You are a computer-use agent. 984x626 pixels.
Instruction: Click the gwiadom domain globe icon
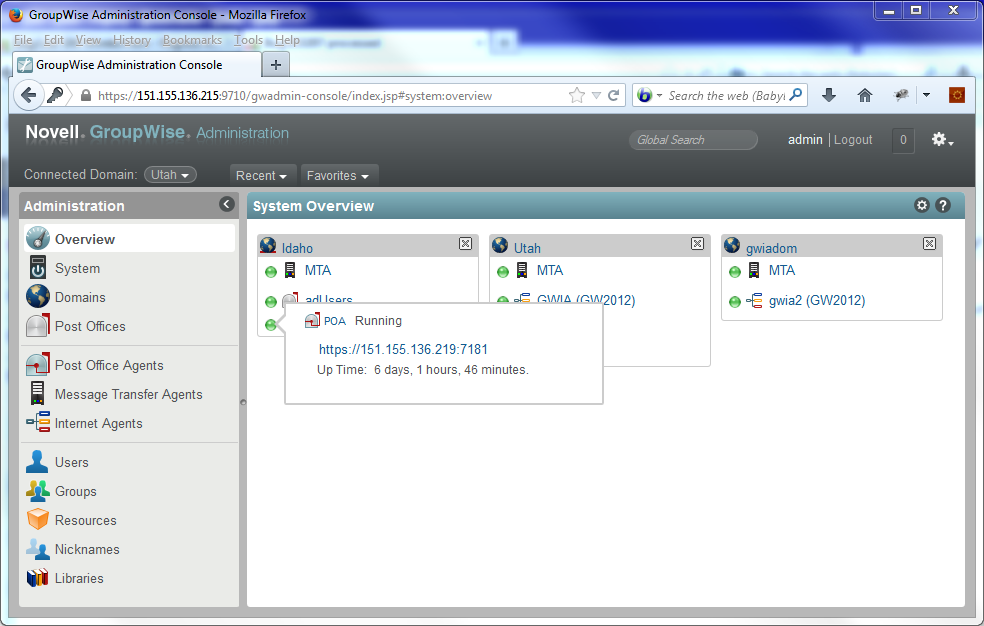pyautogui.click(x=732, y=245)
